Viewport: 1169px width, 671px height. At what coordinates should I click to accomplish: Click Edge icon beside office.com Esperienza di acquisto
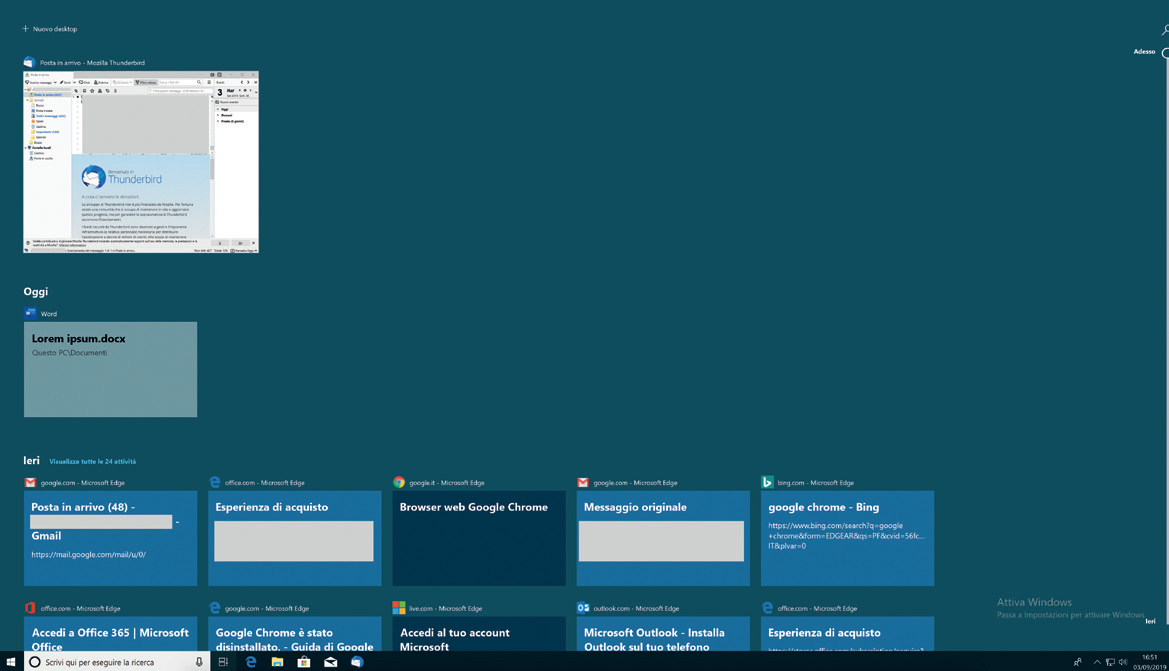click(x=215, y=482)
